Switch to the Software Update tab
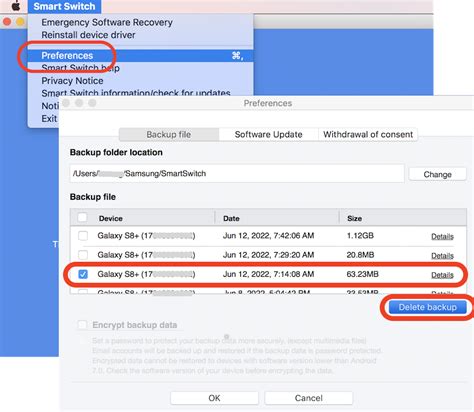The height and width of the screenshot is (412, 474). tap(268, 135)
